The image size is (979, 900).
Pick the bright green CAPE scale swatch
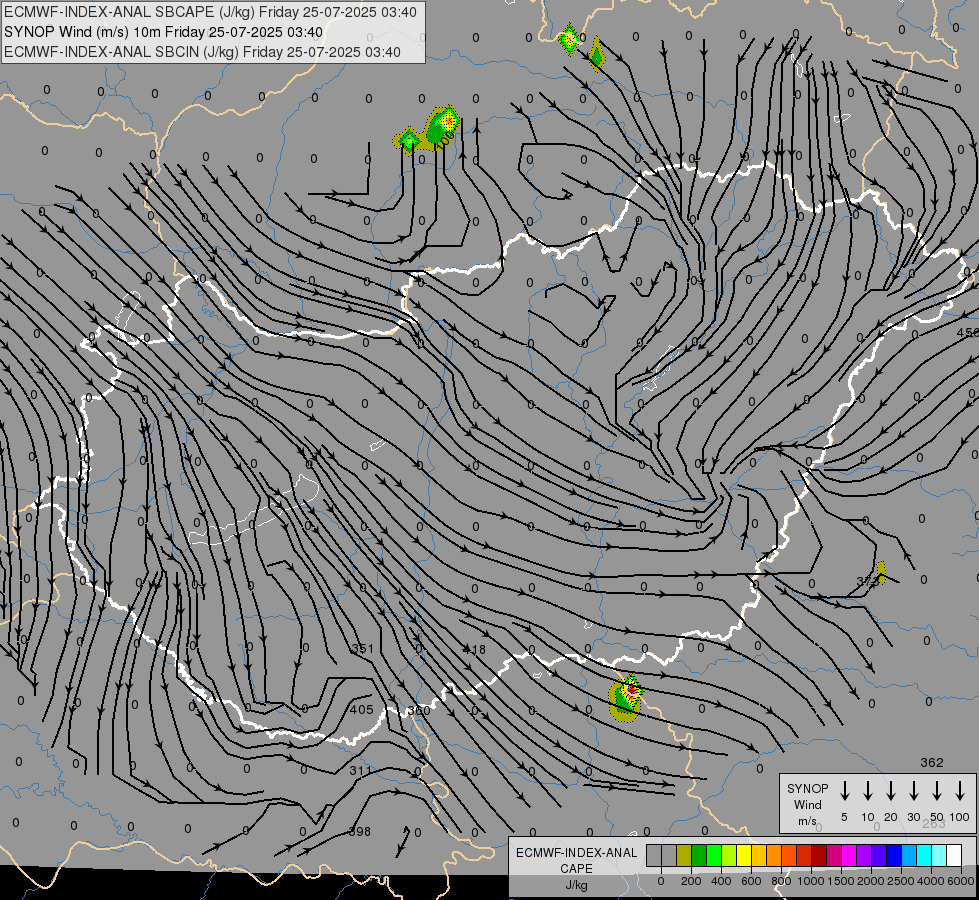[714, 856]
